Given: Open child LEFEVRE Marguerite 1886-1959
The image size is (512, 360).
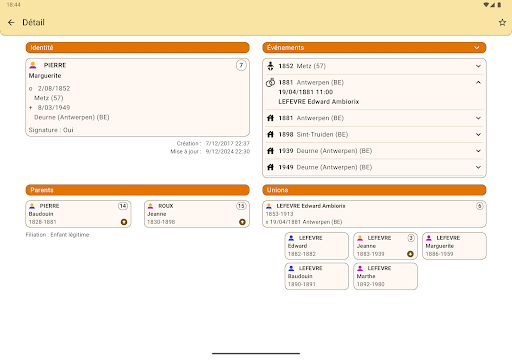Looking at the screenshot, I should tap(454, 246).
